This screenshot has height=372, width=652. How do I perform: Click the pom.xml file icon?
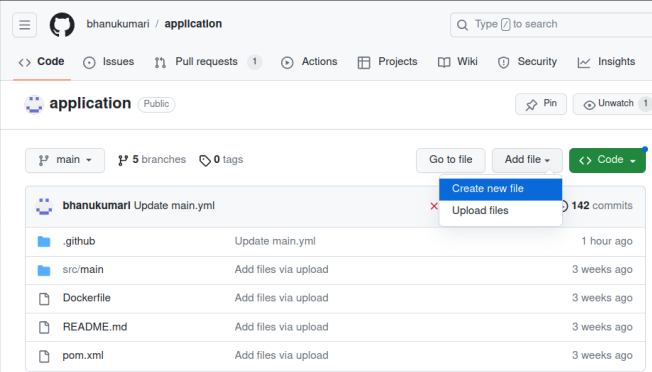44,356
